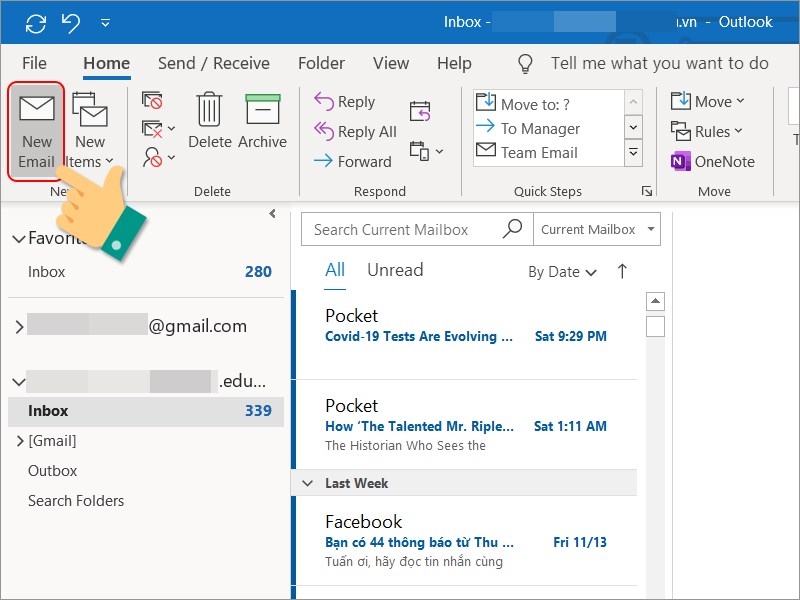Send the message to OneNote
Image resolution: width=800 pixels, height=600 pixels.
point(712,161)
